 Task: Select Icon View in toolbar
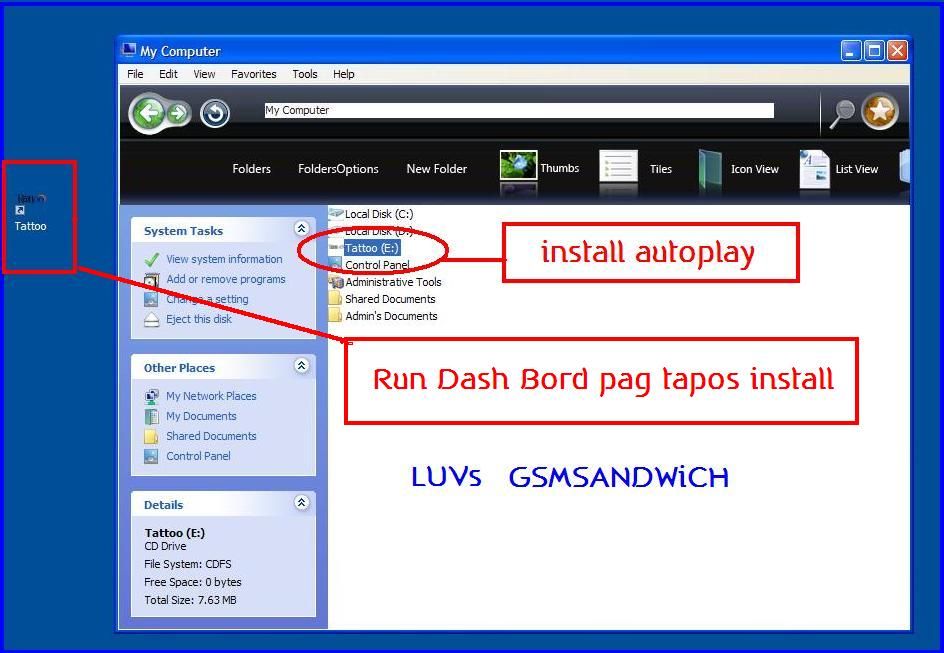[710, 168]
